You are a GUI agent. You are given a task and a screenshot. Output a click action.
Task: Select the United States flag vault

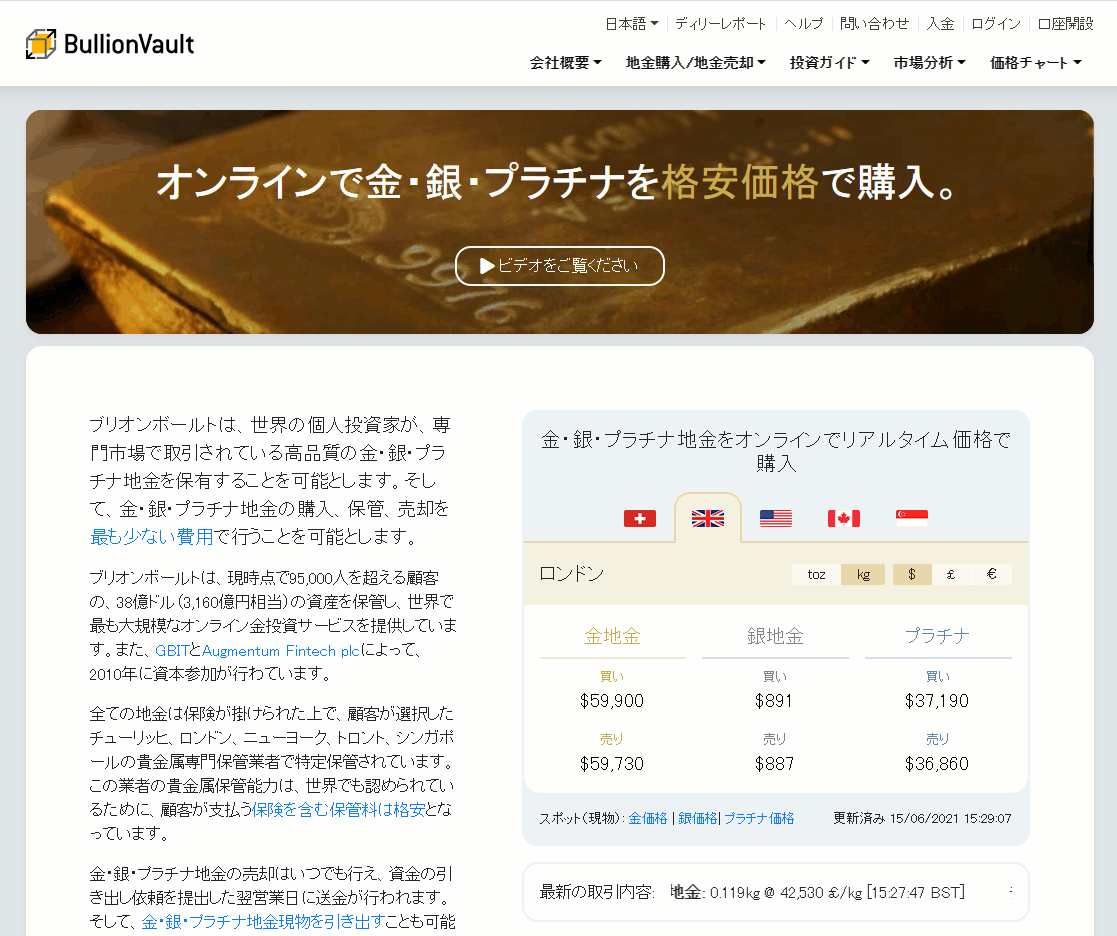tap(775, 518)
